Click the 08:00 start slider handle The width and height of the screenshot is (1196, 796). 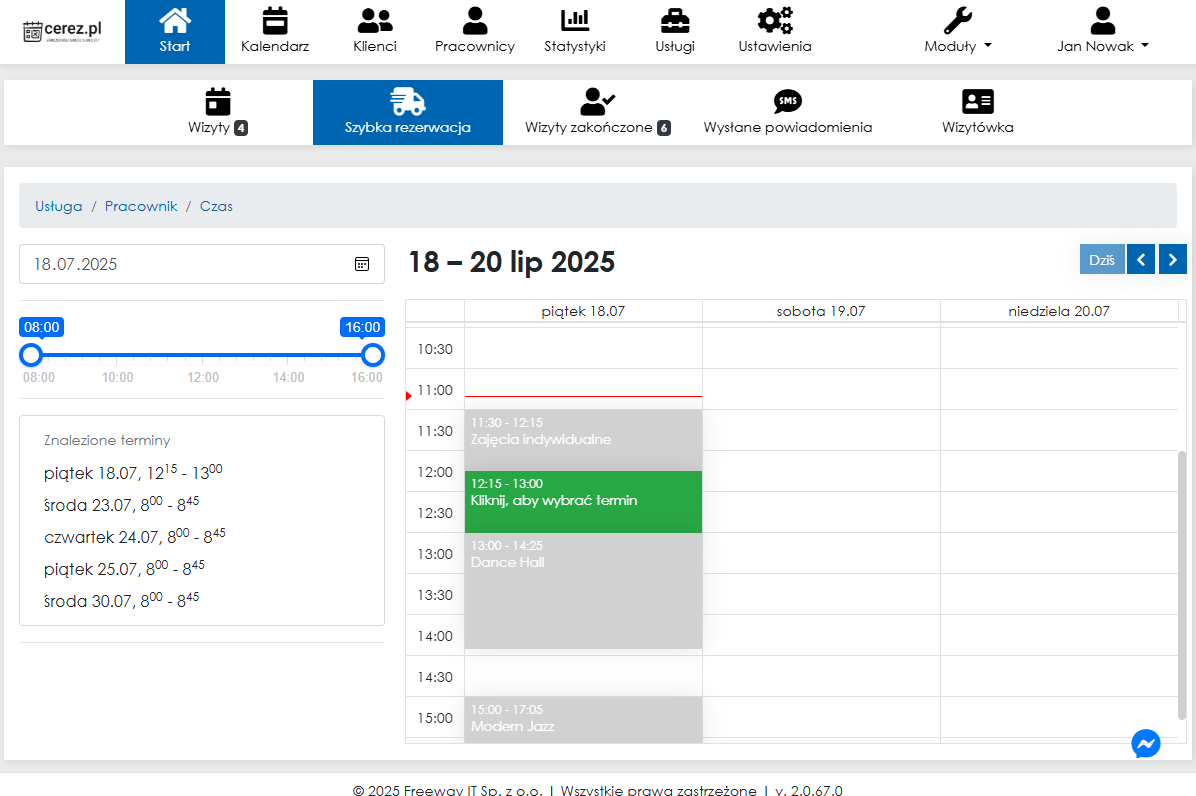pos(32,355)
